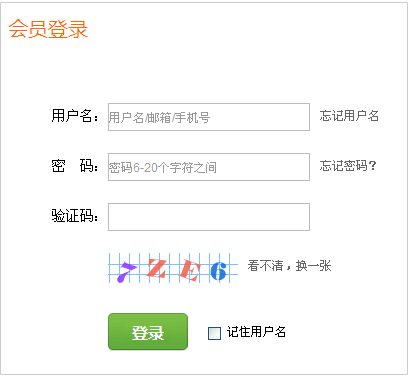The width and height of the screenshot is (408, 377).
Task: Click the orange 会员登录 heading
Action: tap(48, 29)
